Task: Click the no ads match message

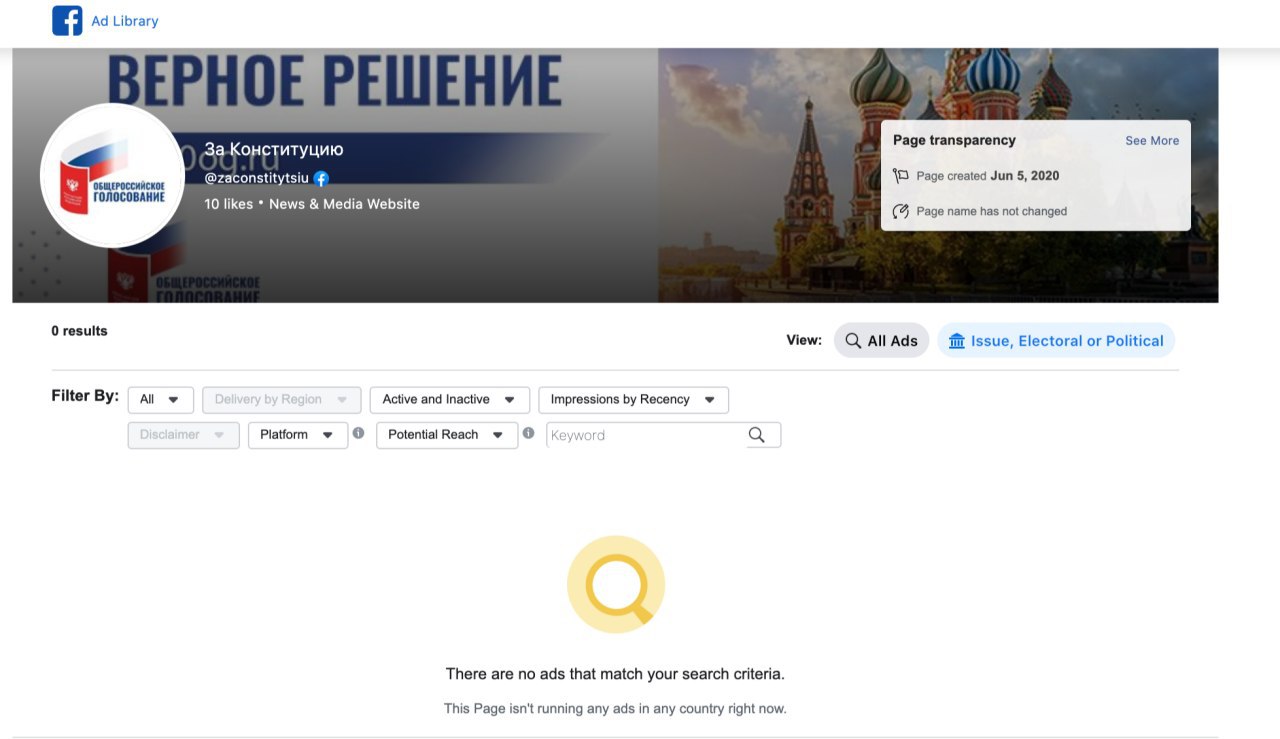Action: point(615,674)
